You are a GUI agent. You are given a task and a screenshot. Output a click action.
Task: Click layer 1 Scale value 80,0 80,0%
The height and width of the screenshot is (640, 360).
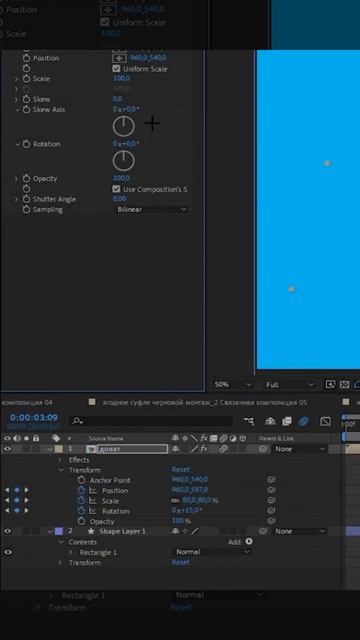199,500
